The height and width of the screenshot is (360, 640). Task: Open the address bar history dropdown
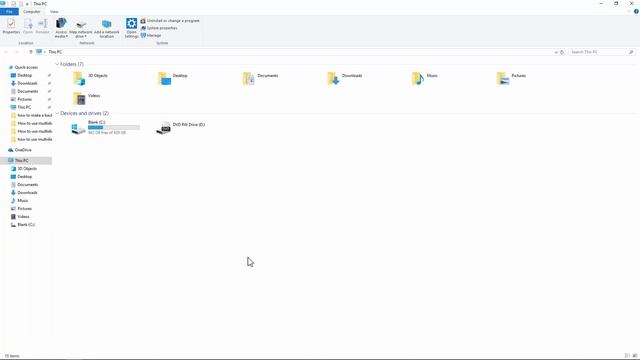pos(556,52)
